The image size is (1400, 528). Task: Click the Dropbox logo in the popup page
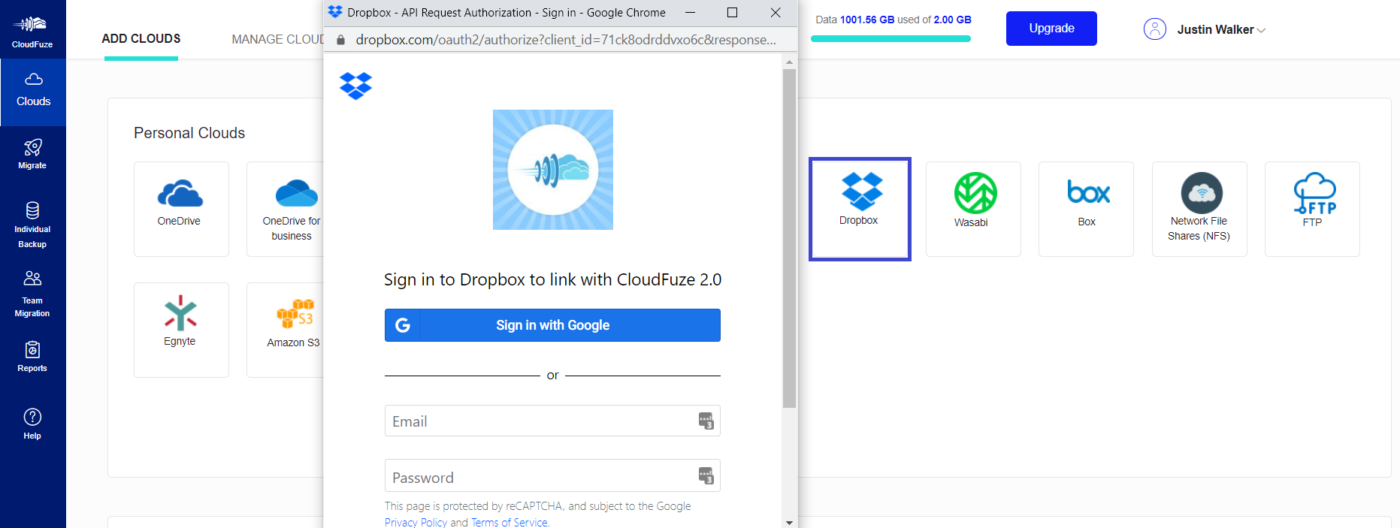point(356,86)
